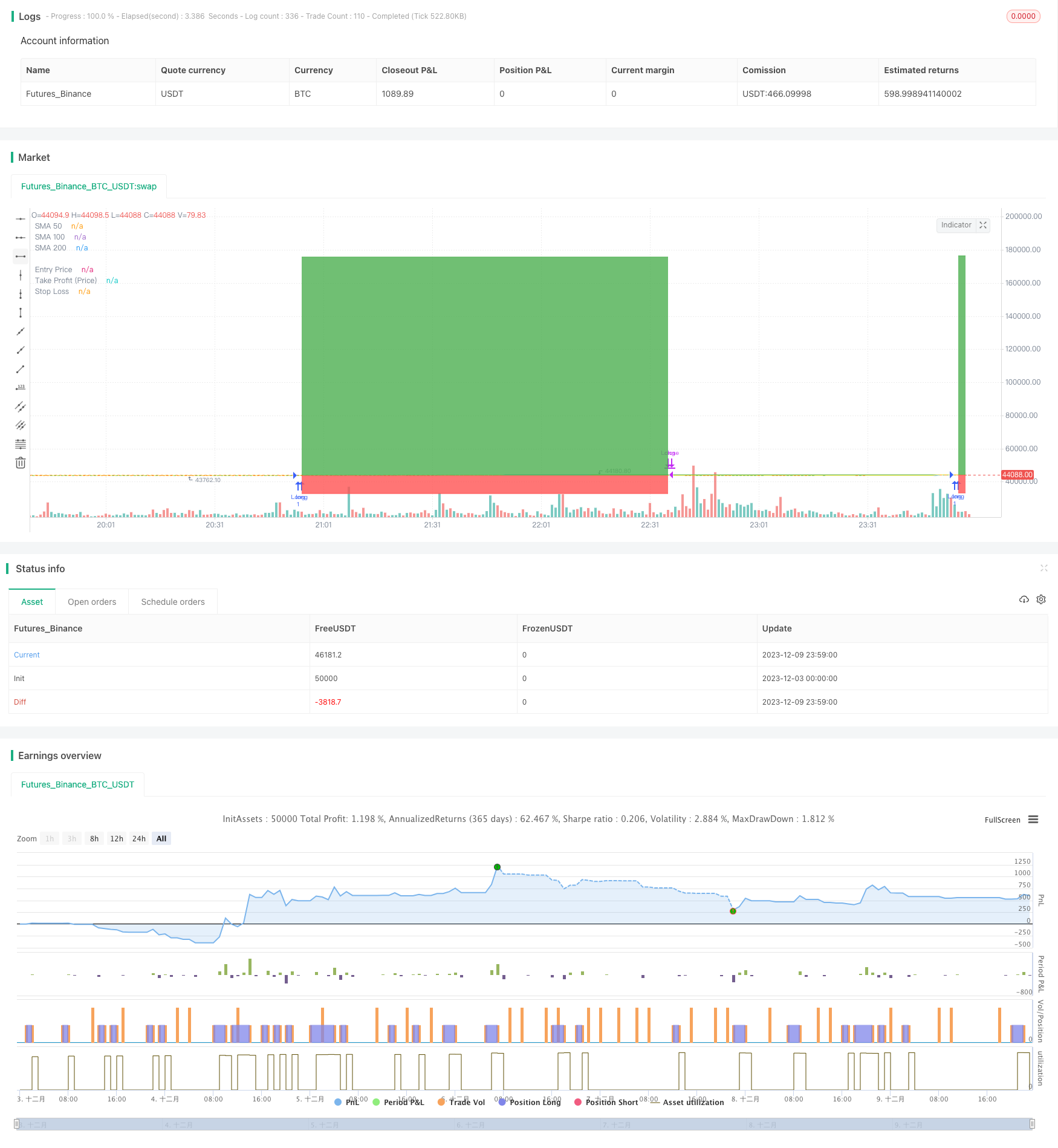
Task: Toggle the PnL series in chart legend
Action: [x=347, y=1102]
